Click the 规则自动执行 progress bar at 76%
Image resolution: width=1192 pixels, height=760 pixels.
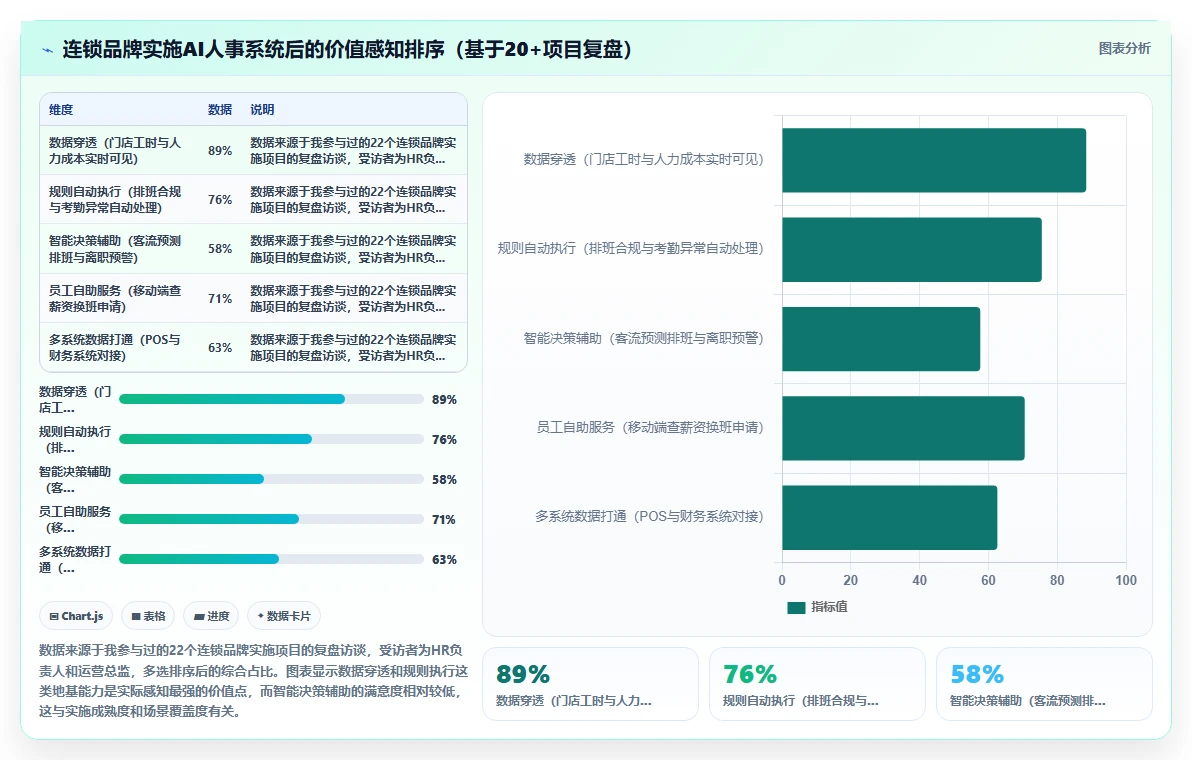(271, 439)
